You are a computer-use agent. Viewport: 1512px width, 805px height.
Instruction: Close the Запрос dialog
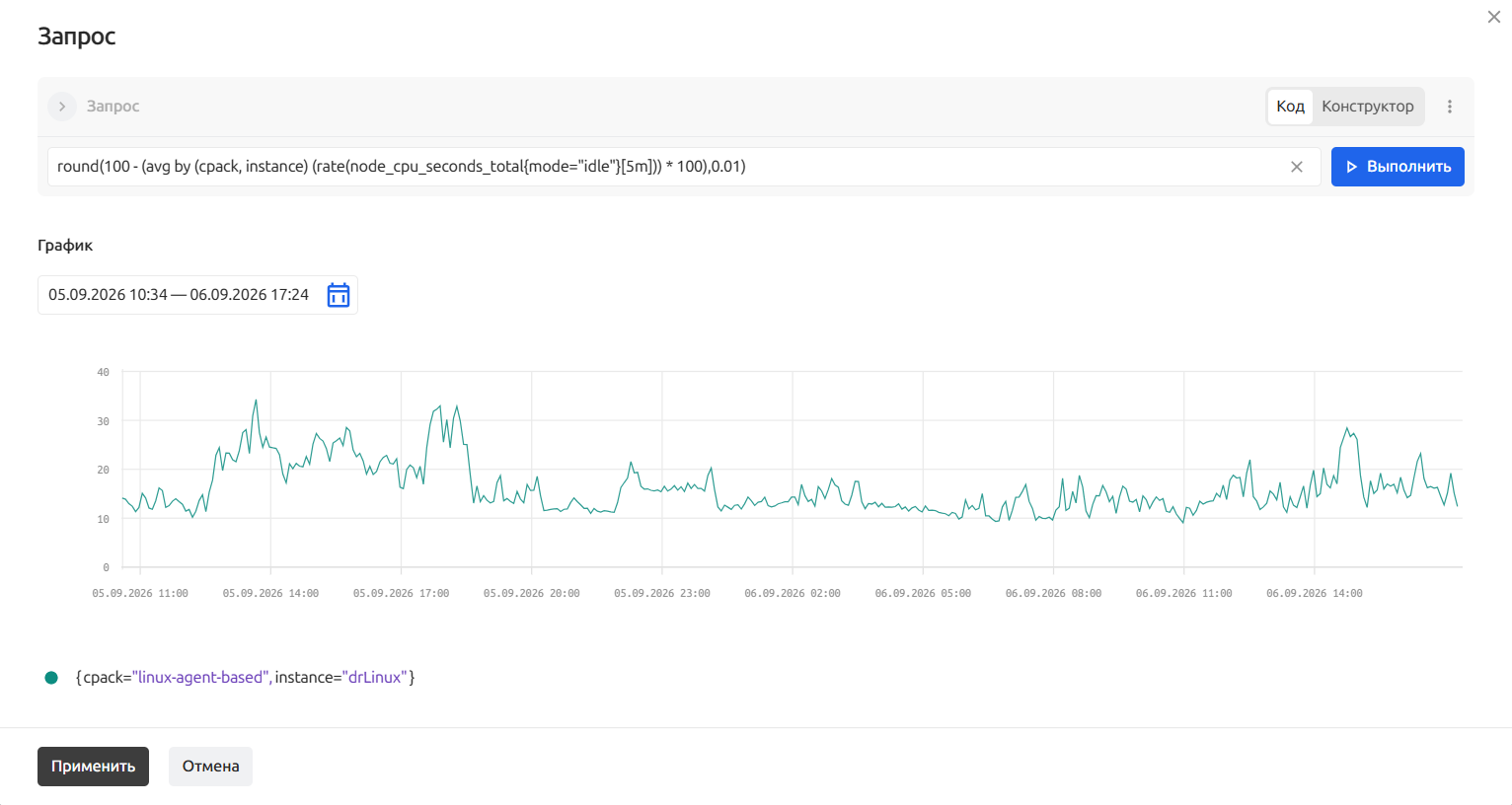click(x=1494, y=17)
